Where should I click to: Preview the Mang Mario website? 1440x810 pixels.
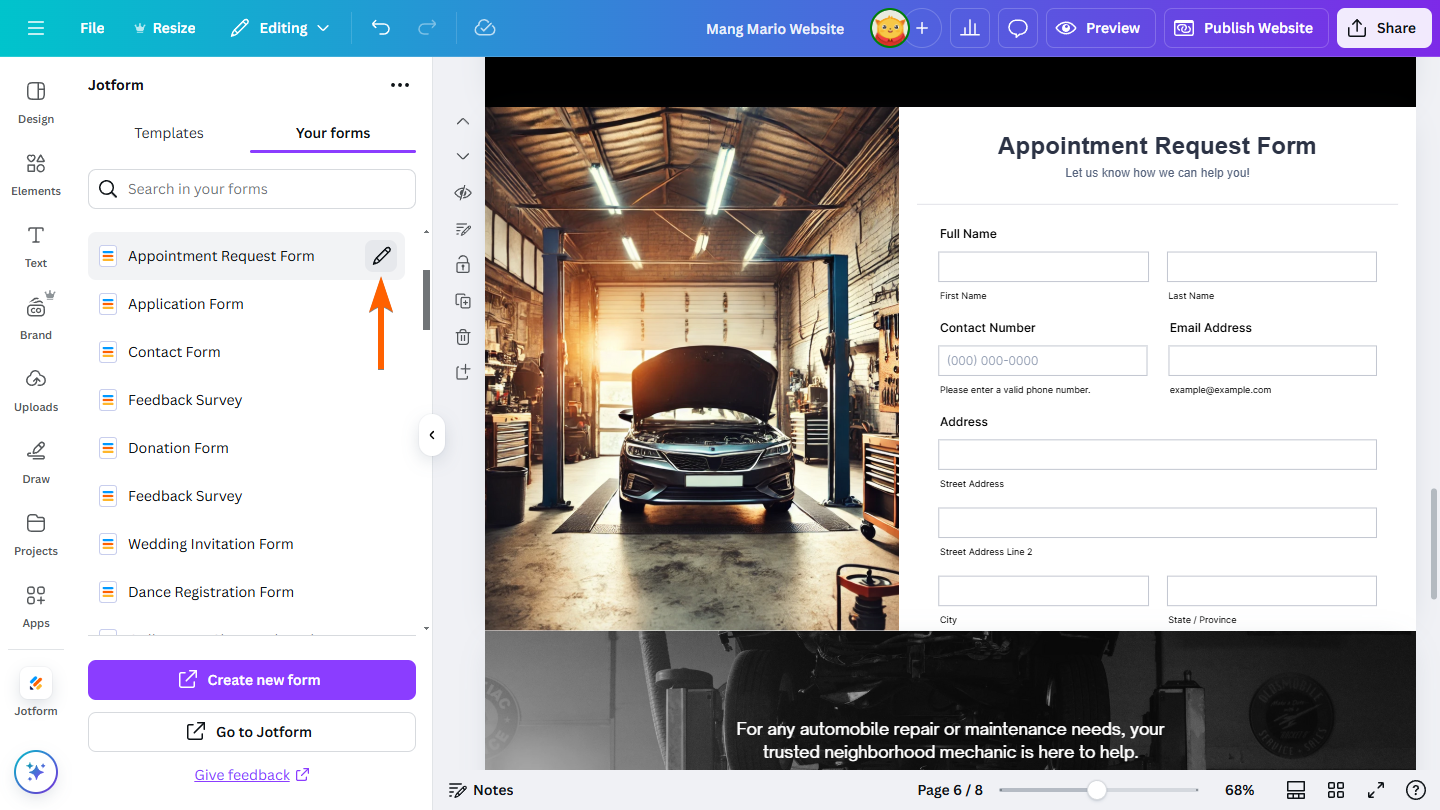[1101, 28]
